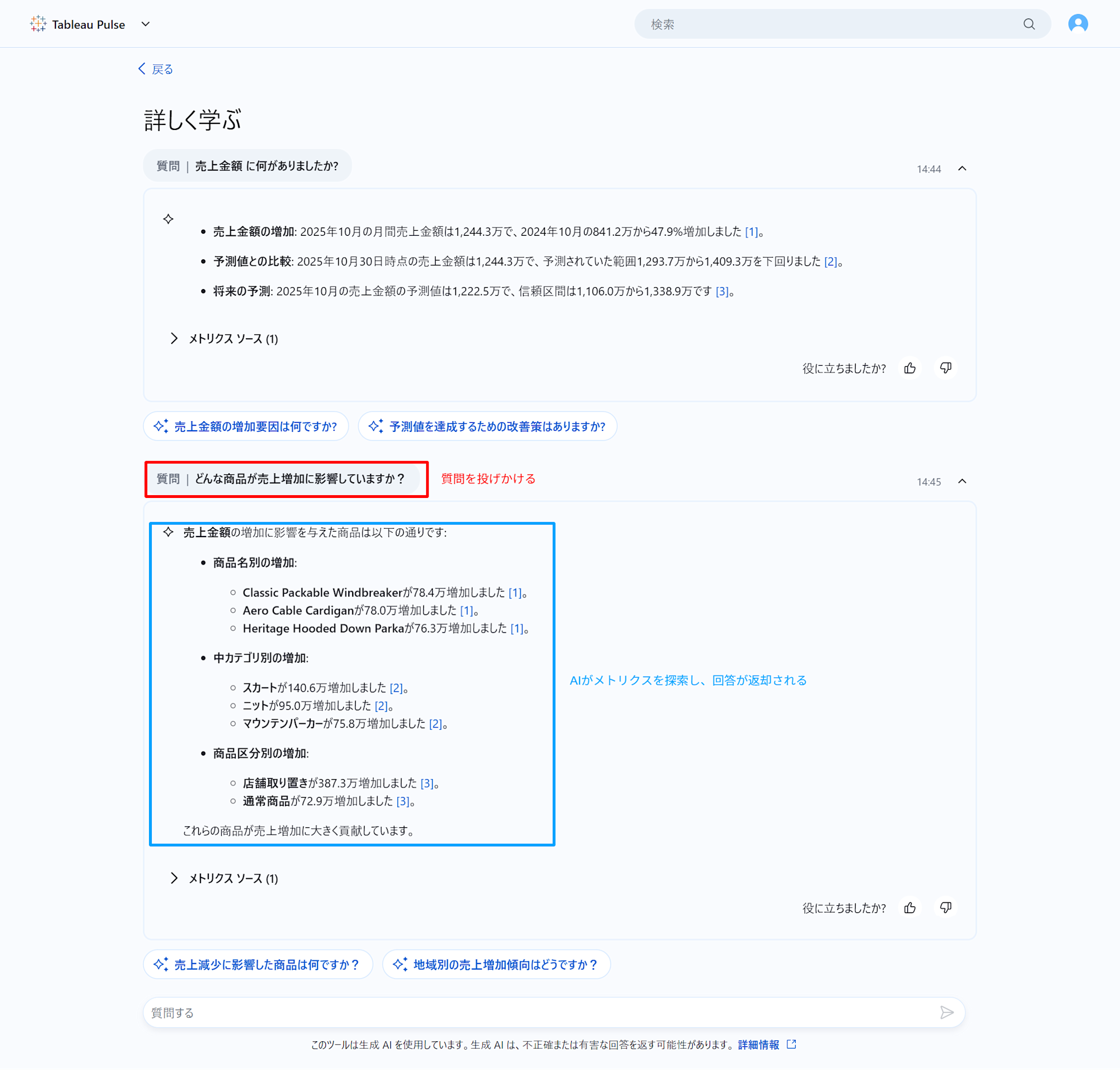
Task: Ask 売上金額の増加要因は何ですか? suggestion
Action: (246, 426)
